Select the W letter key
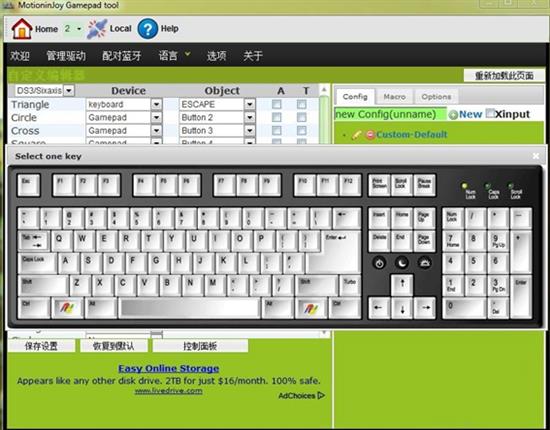 pos(83,241)
